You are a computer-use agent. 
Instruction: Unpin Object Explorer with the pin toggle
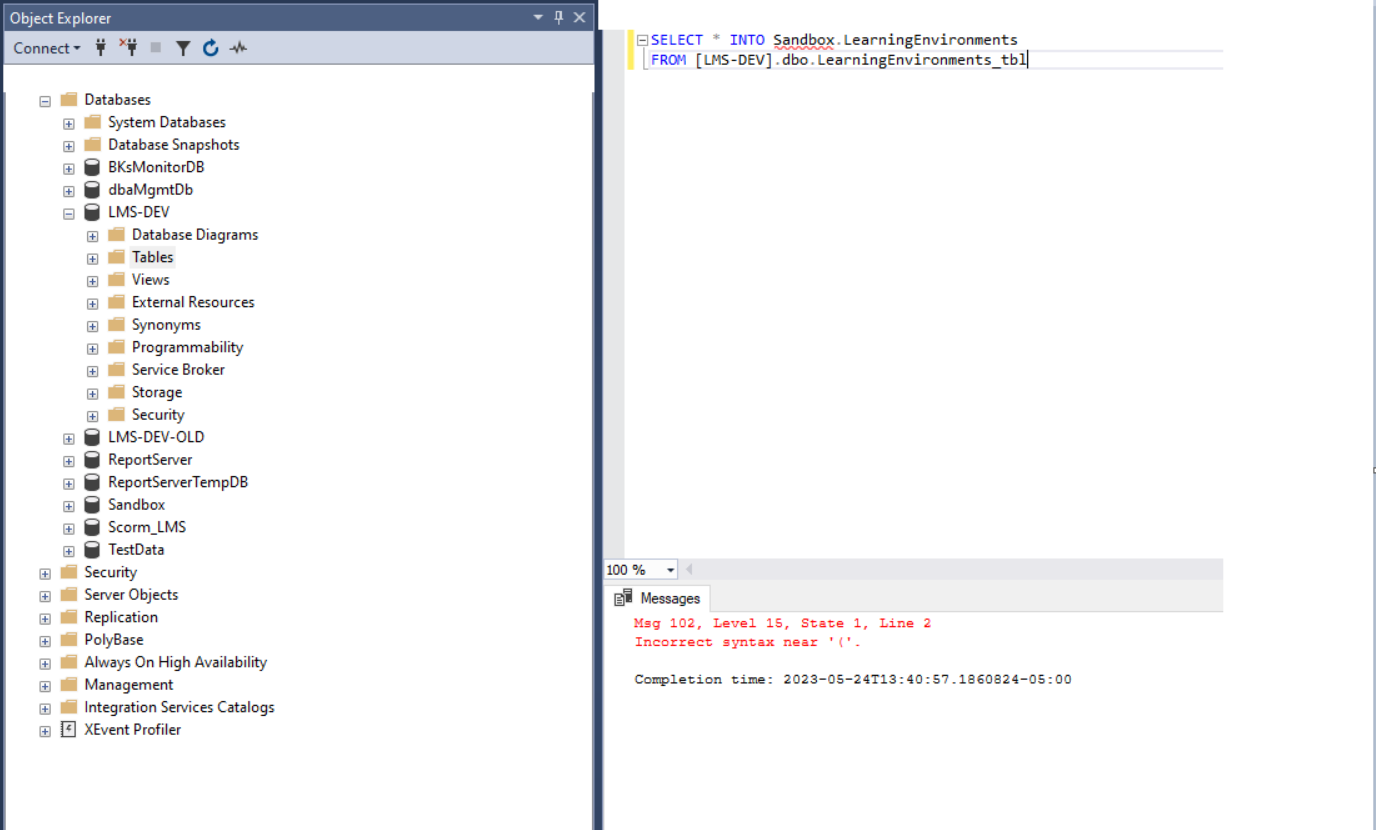coord(558,16)
